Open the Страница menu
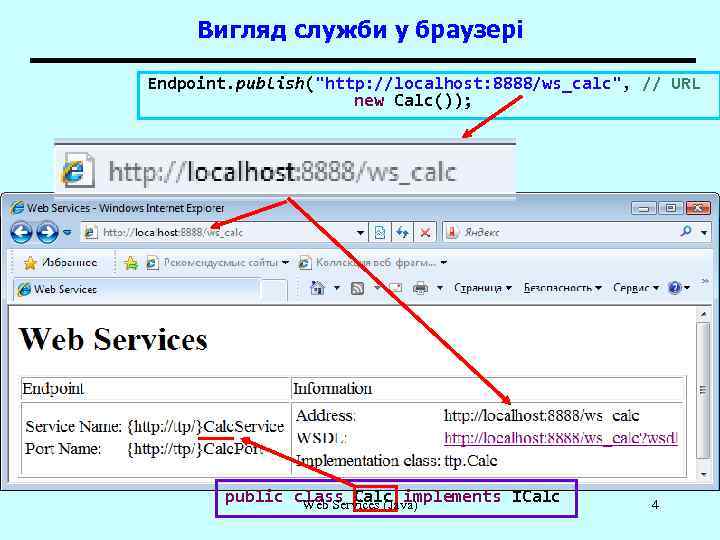The height and width of the screenshot is (540, 720). (482, 288)
